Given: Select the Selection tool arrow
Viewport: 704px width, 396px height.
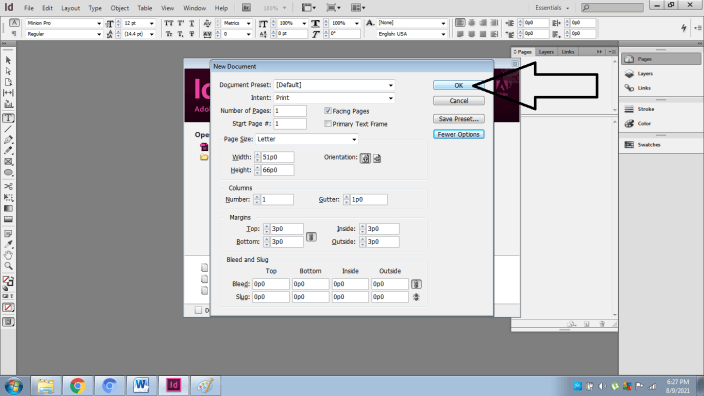Looking at the screenshot, I should [x=8, y=60].
